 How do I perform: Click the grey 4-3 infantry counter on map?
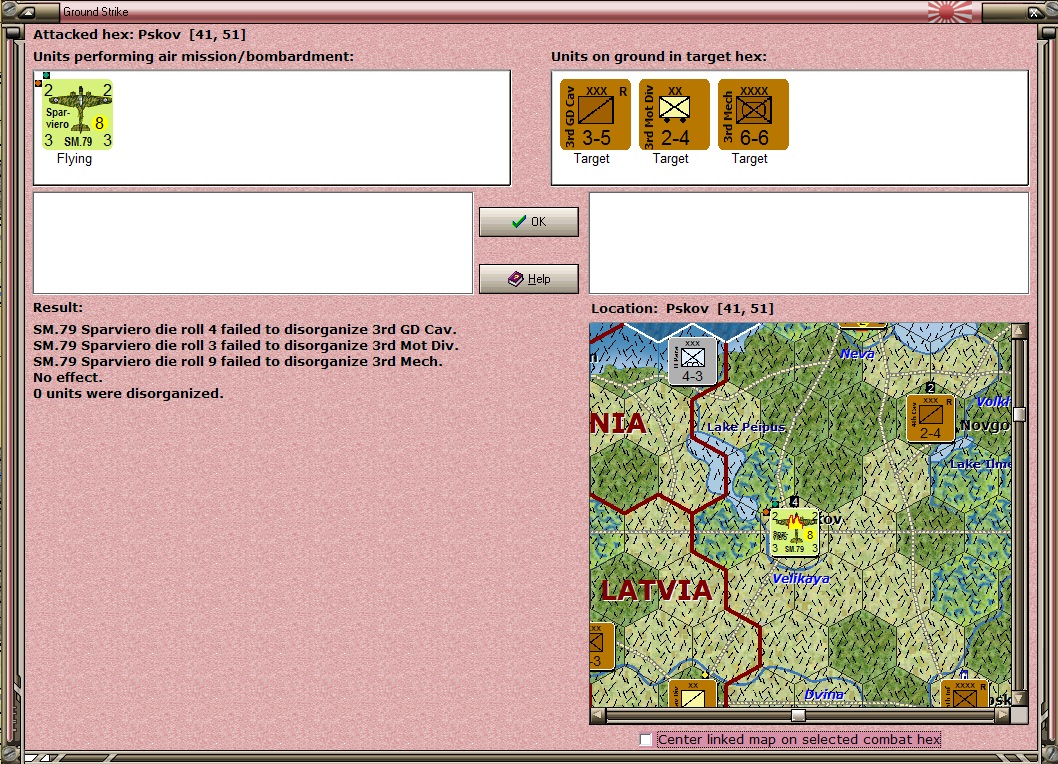[692, 361]
